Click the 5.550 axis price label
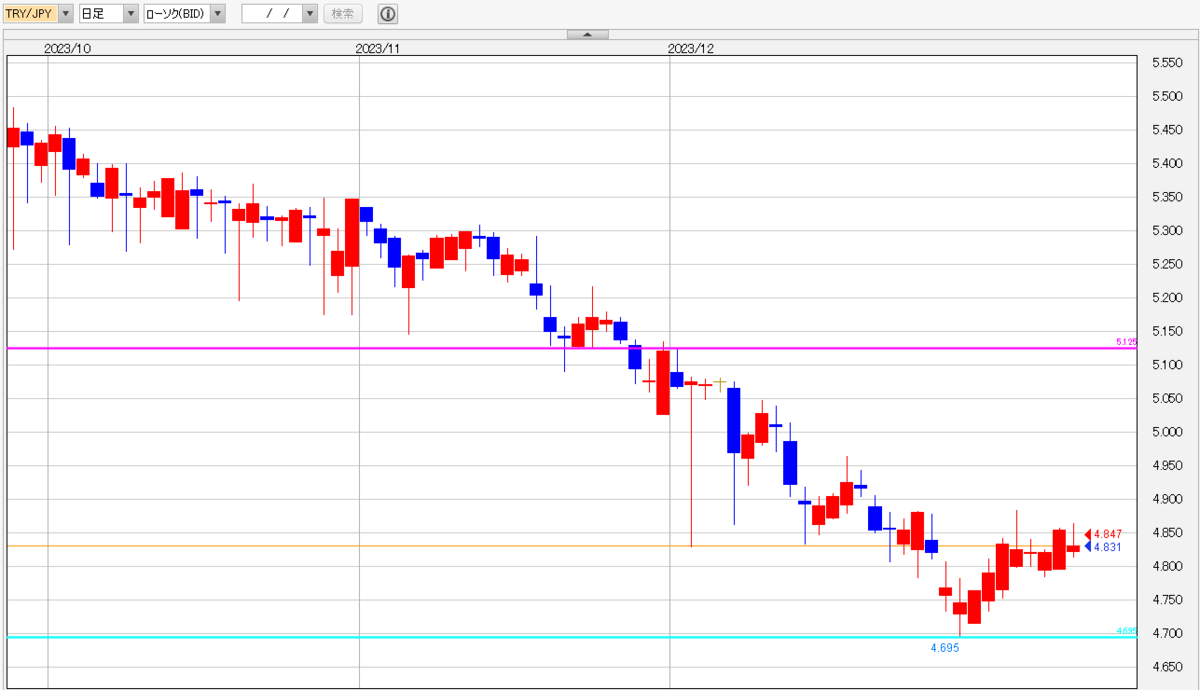 pos(1167,62)
